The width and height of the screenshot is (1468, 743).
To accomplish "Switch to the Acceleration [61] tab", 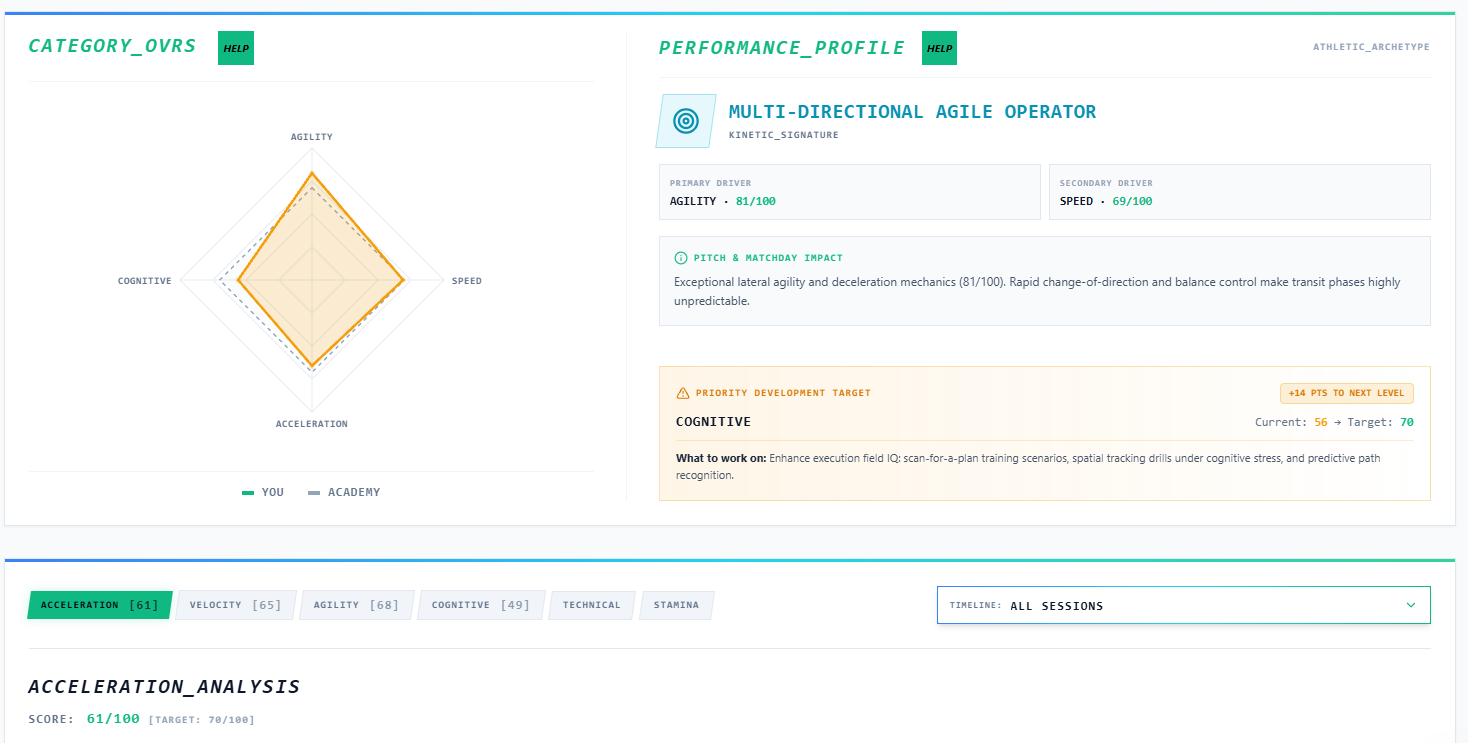I will tap(100, 605).
